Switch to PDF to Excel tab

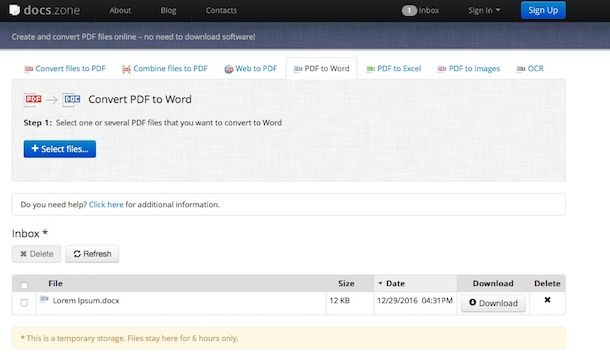(394, 69)
